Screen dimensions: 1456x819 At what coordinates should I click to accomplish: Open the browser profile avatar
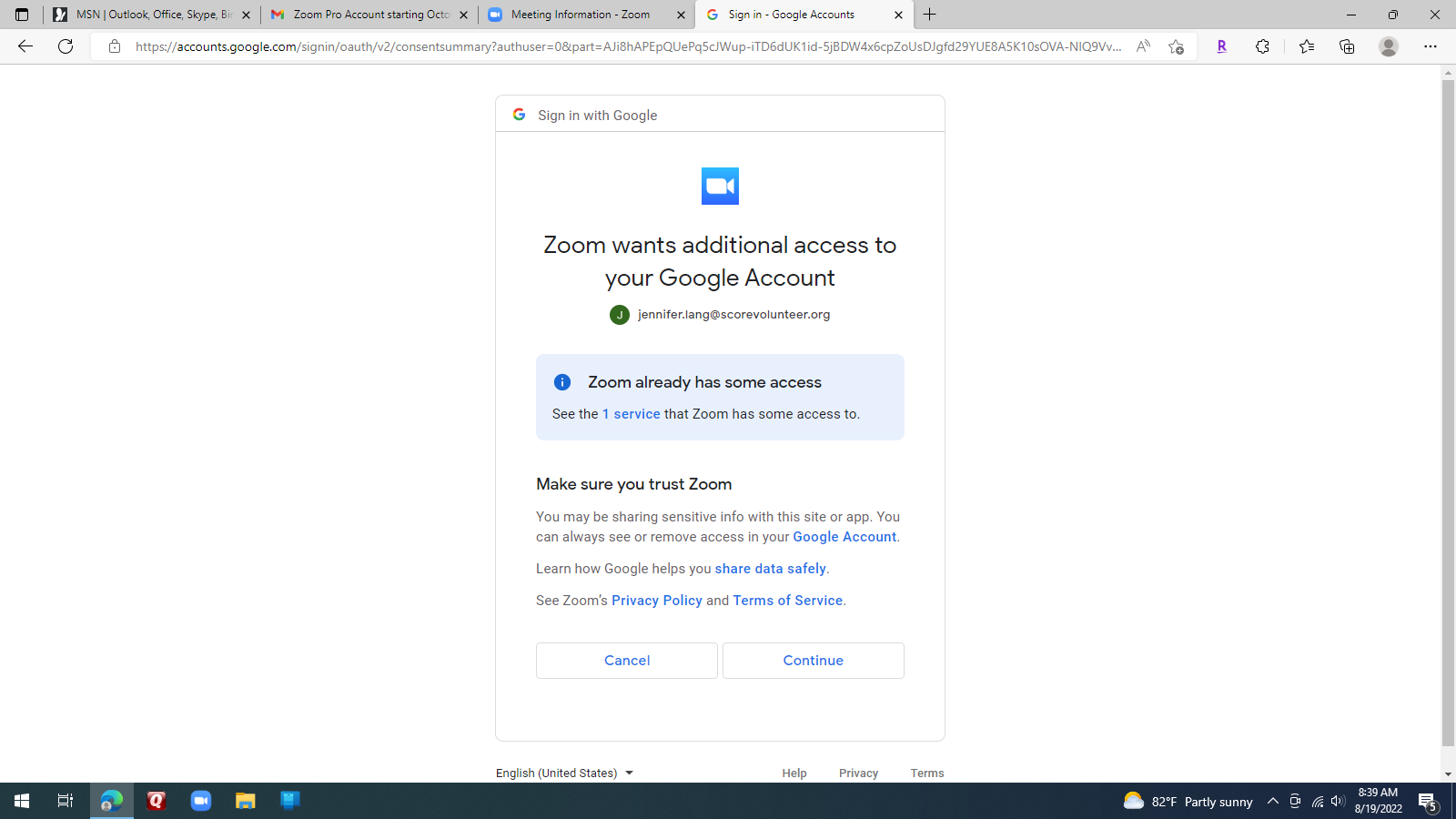[x=1388, y=46]
